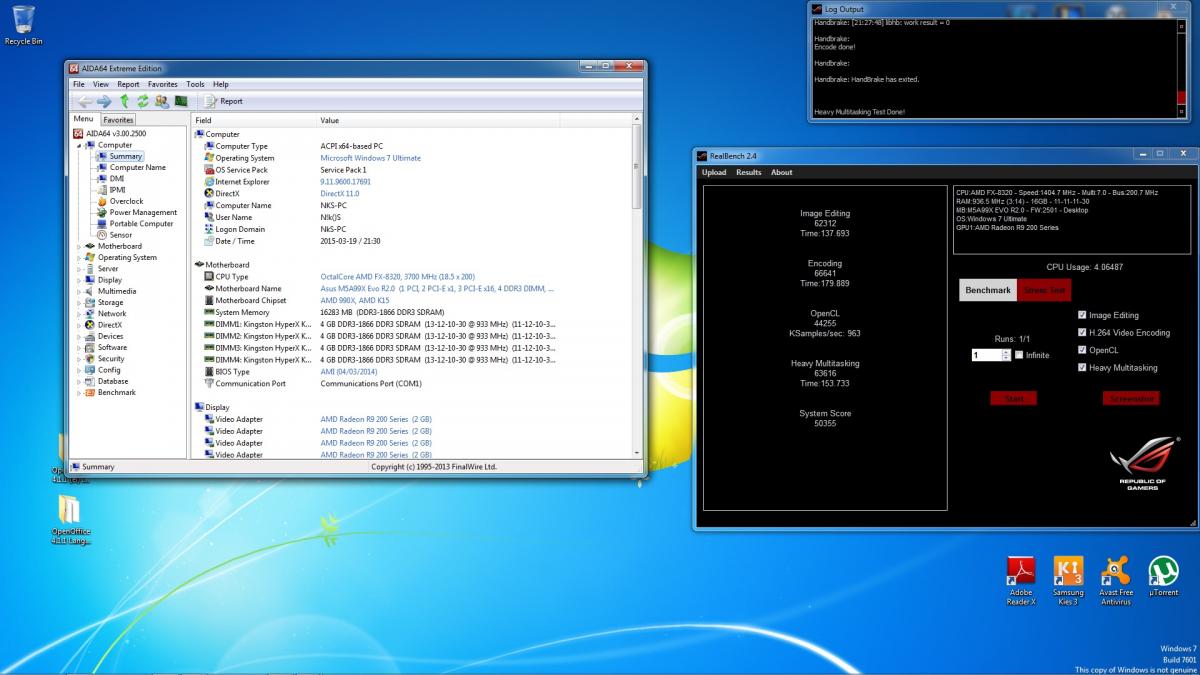Viewport: 1200px width, 675px height.
Task: Click the Runs number input field
Action: tap(987, 355)
